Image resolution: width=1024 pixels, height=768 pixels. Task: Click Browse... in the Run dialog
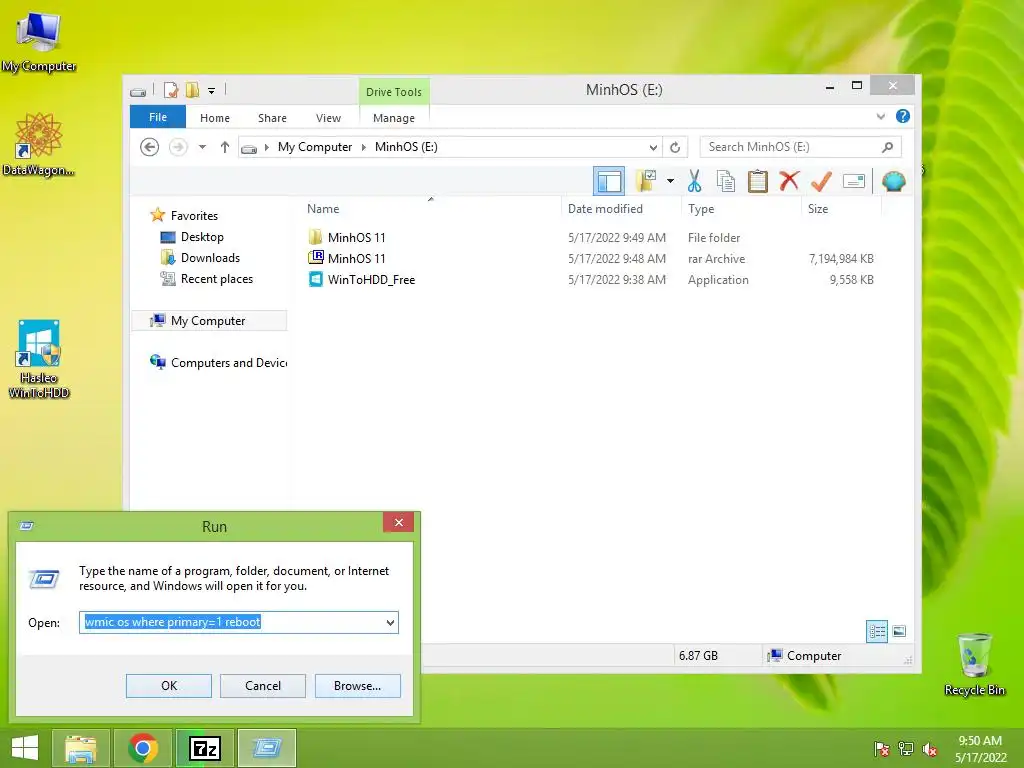point(357,686)
